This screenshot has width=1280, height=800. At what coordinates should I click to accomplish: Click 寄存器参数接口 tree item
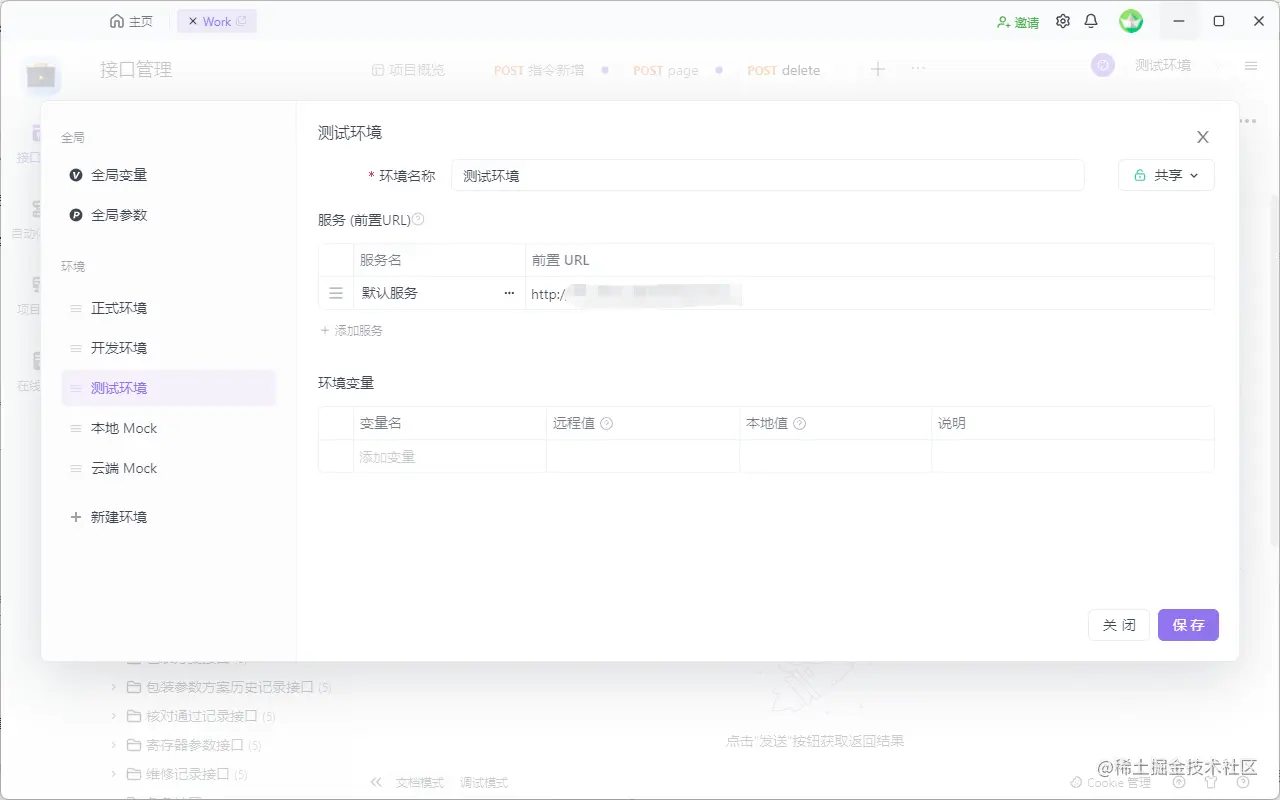(195, 745)
